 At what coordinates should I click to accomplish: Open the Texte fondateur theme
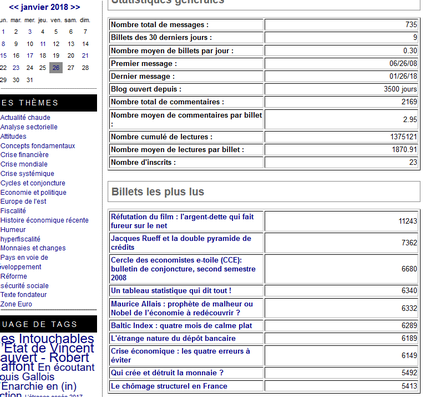coord(24,295)
